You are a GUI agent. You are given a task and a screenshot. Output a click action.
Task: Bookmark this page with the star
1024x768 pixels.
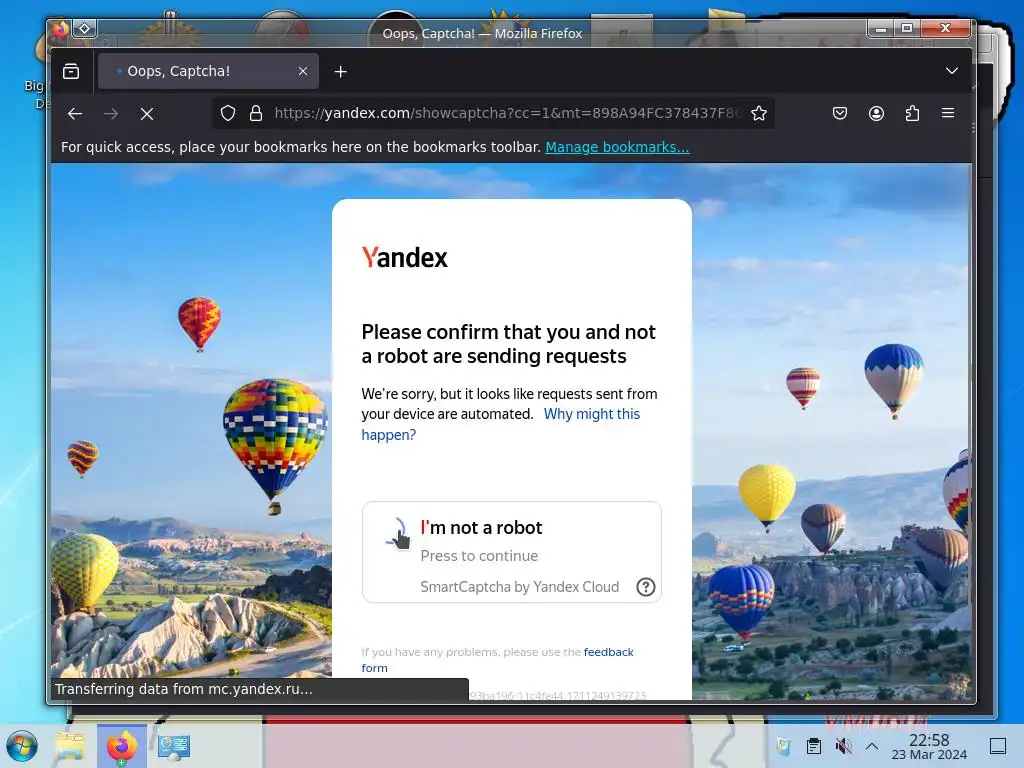point(759,114)
